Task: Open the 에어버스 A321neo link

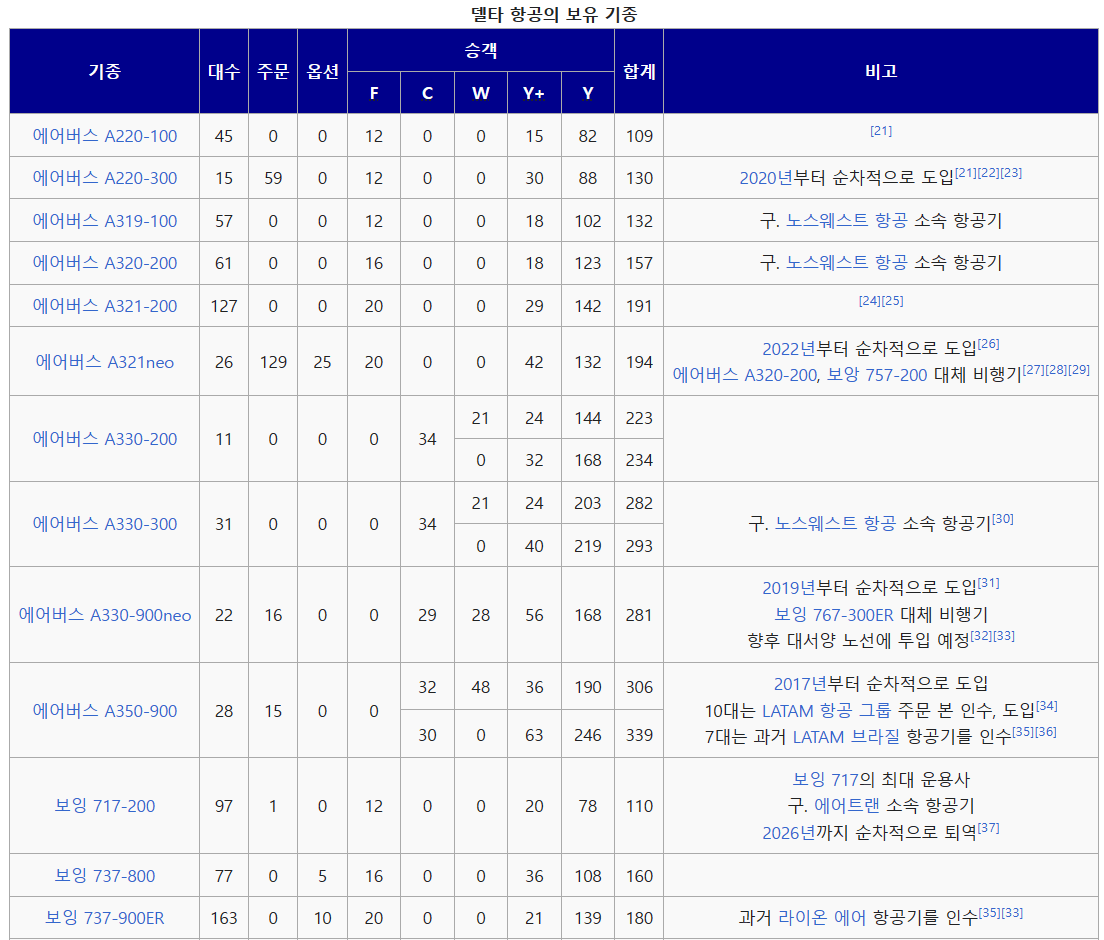Action: (105, 362)
